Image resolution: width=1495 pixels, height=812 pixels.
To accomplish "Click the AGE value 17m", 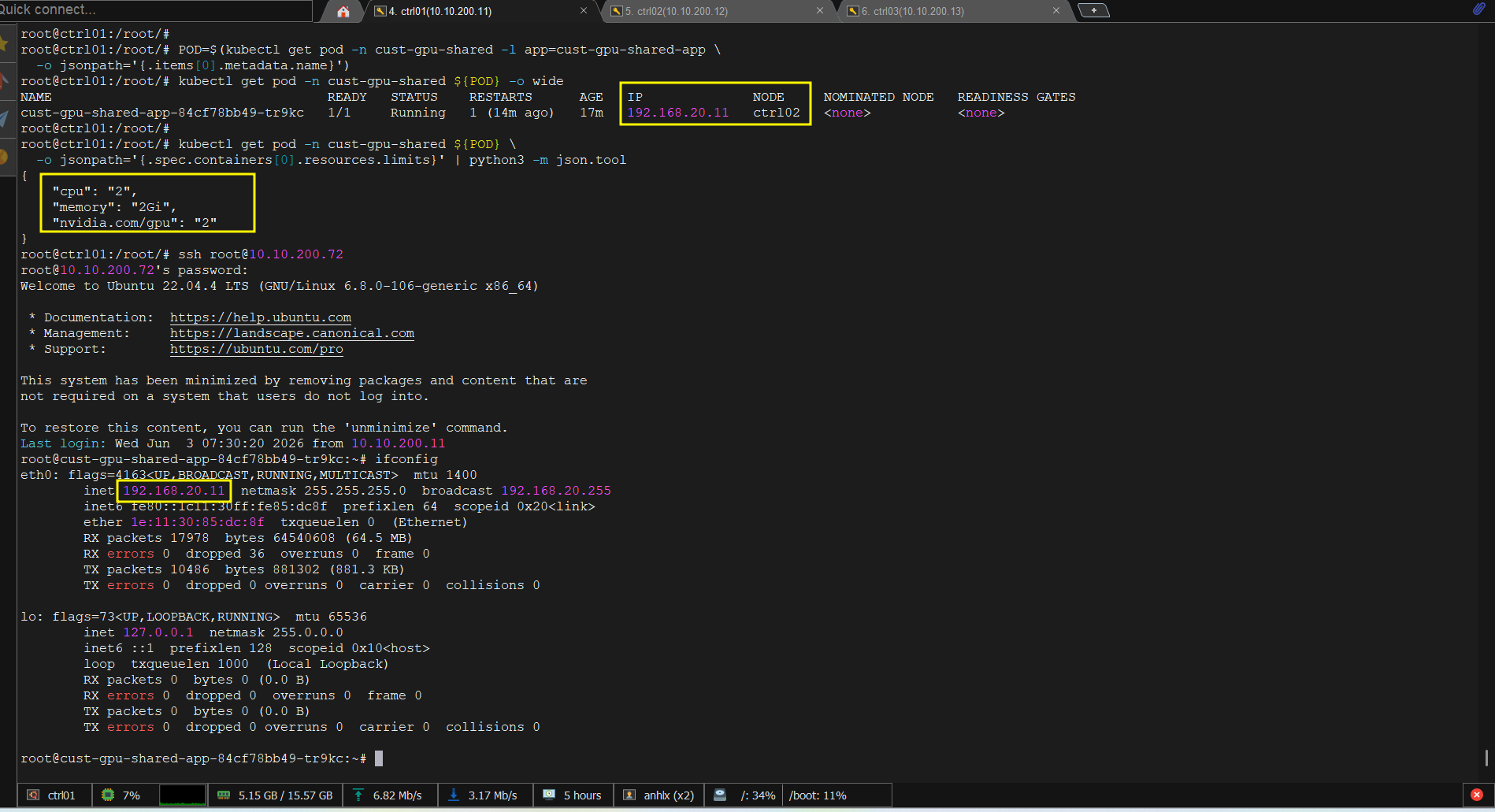I will tap(592, 113).
